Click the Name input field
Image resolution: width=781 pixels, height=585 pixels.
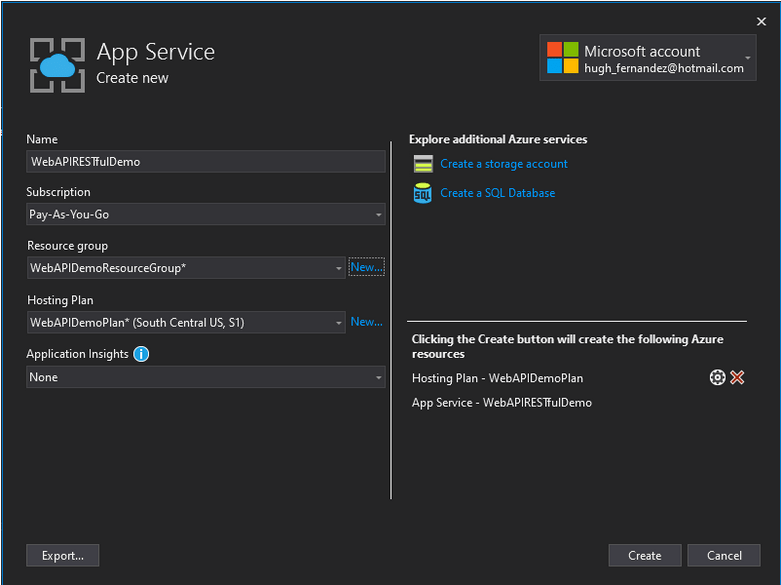click(x=205, y=161)
